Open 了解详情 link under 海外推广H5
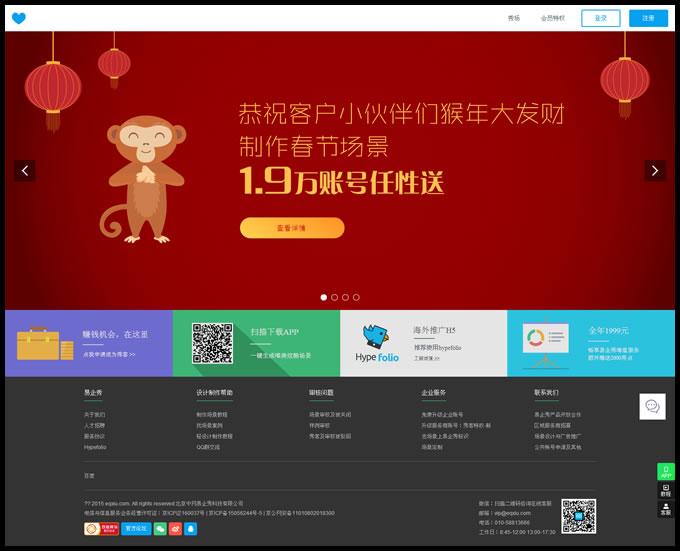 pos(426,359)
